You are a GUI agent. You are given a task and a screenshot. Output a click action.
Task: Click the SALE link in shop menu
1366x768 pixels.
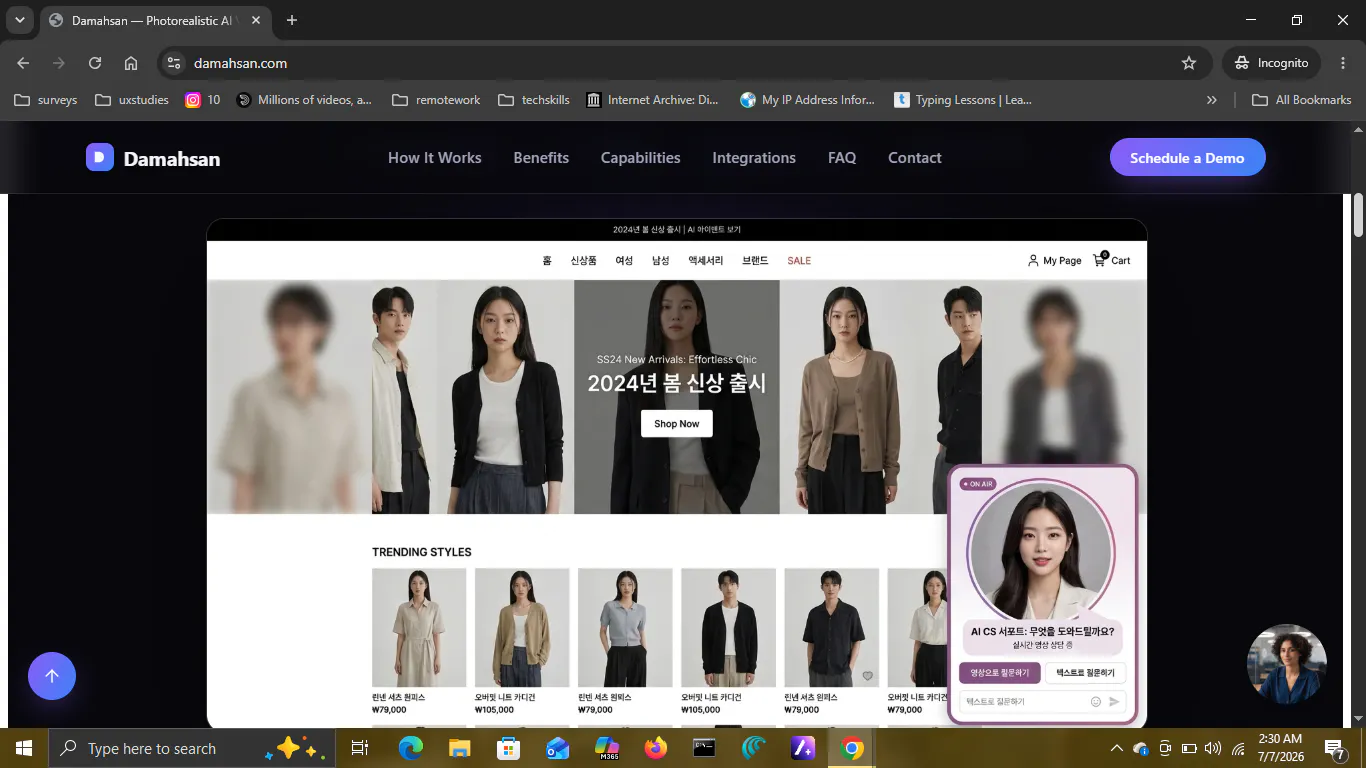coord(799,261)
